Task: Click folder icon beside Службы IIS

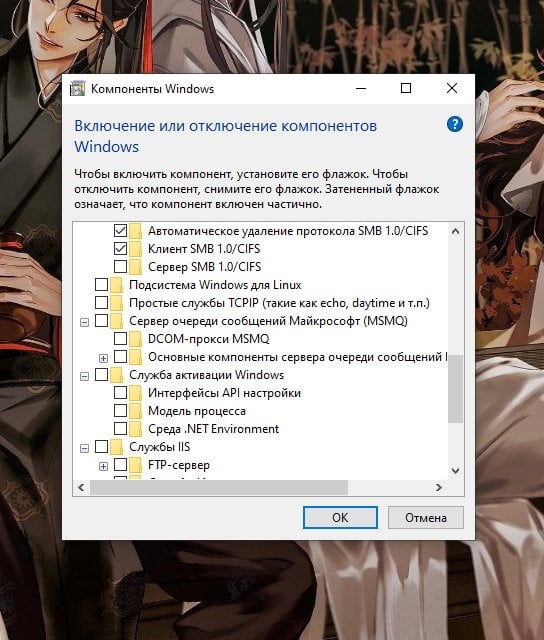Action: tap(117, 447)
